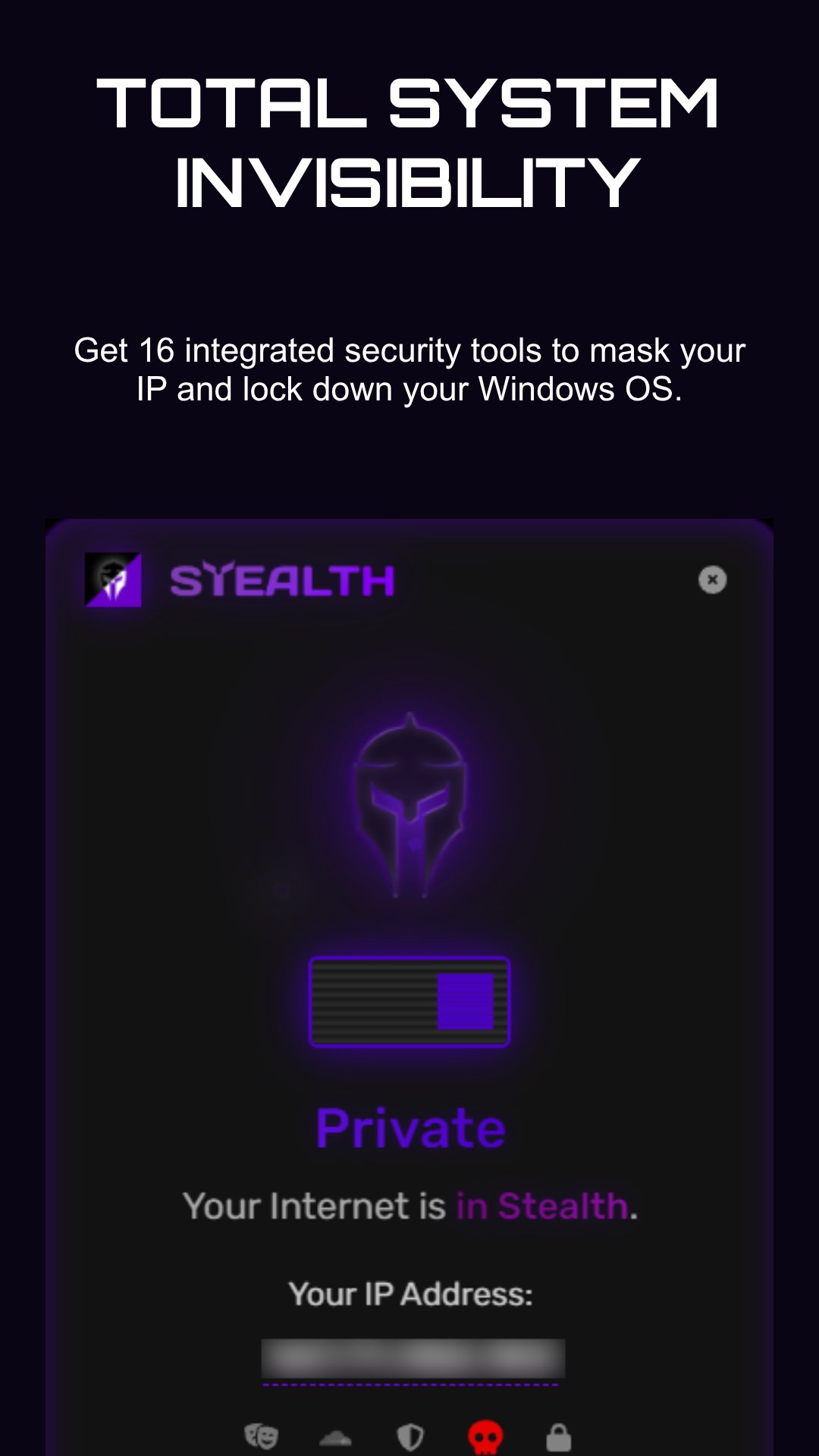The height and width of the screenshot is (1456, 819).
Task: Click the "Your IP Address:" label
Action: point(410,1294)
